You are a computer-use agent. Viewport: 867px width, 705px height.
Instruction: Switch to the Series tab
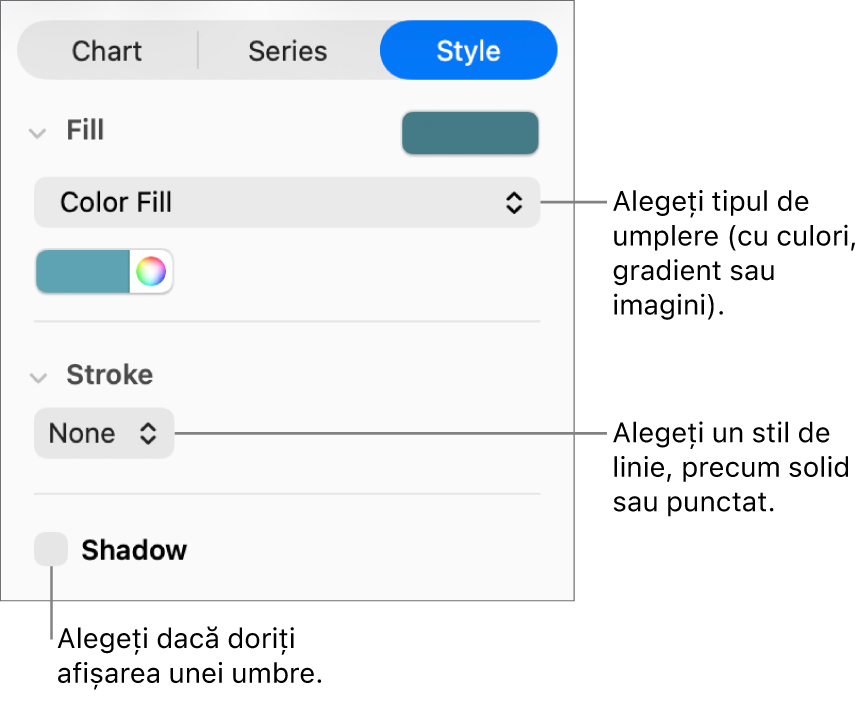(288, 51)
